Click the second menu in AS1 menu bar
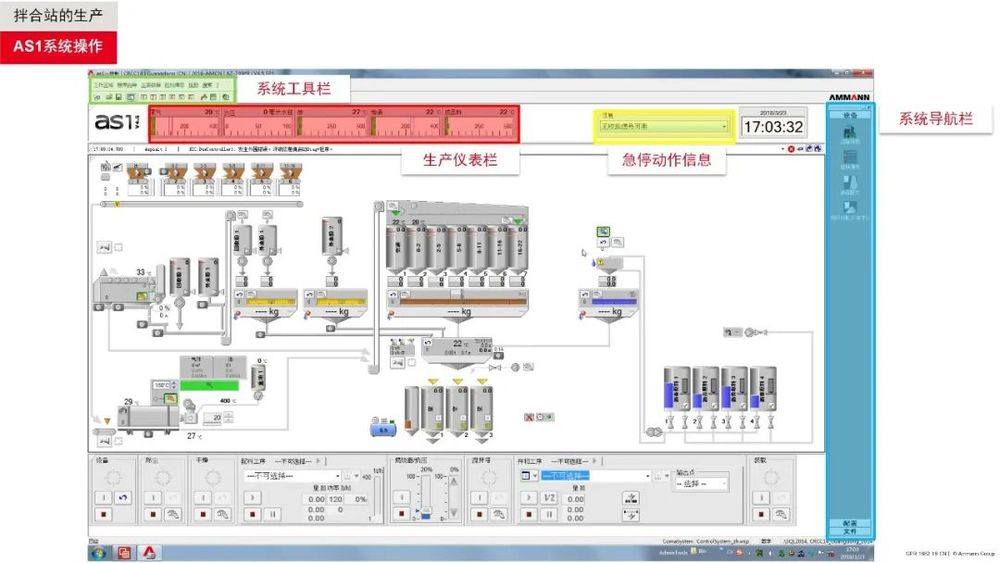Image resolution: width=1000 pixels, height=563 pixels. tap(126, 85)
